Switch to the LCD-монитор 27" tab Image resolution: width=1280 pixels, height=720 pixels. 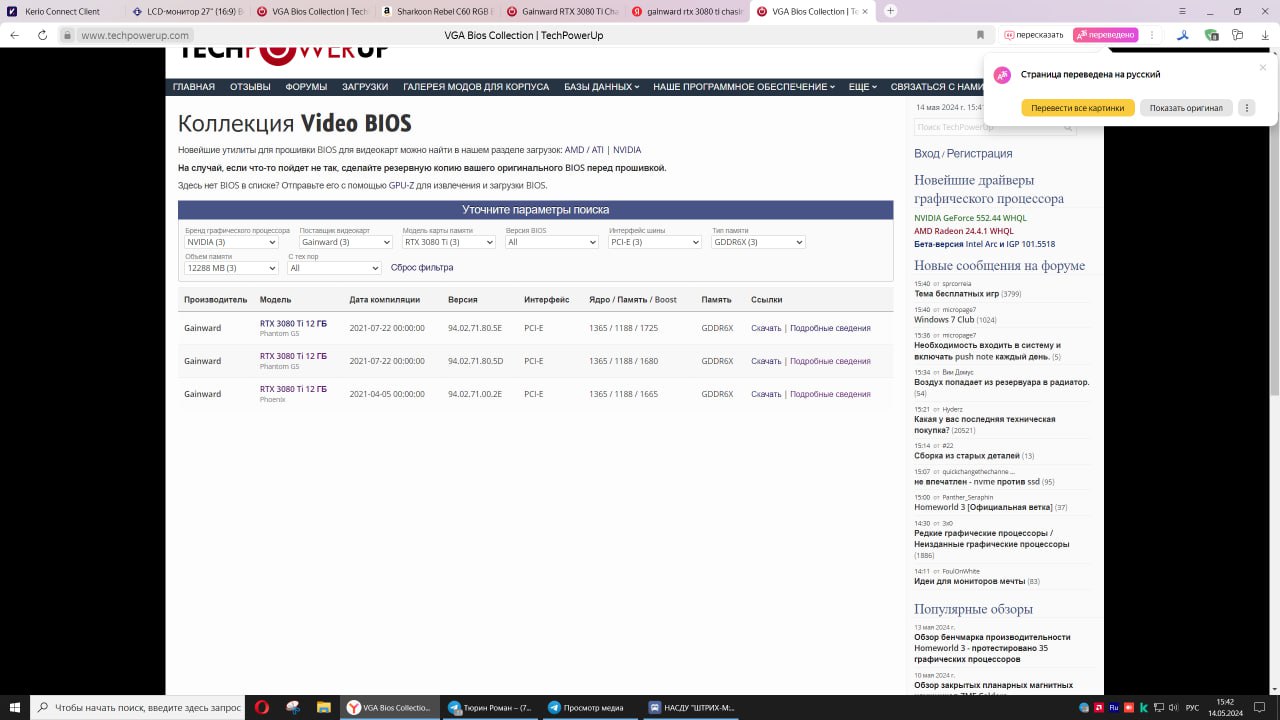[187, 11]
